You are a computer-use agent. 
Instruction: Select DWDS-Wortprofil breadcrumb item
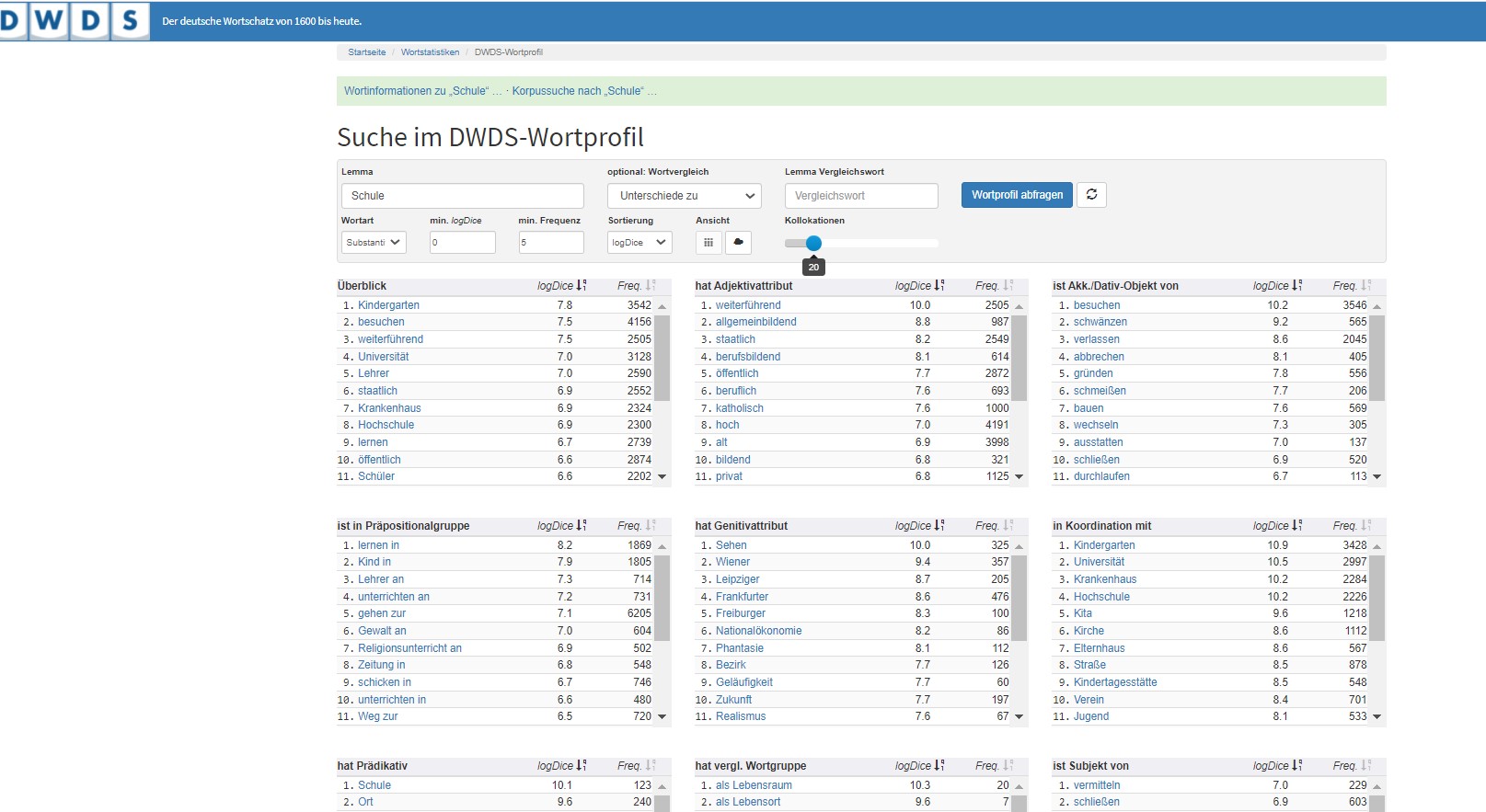click(x=509, y=52)
